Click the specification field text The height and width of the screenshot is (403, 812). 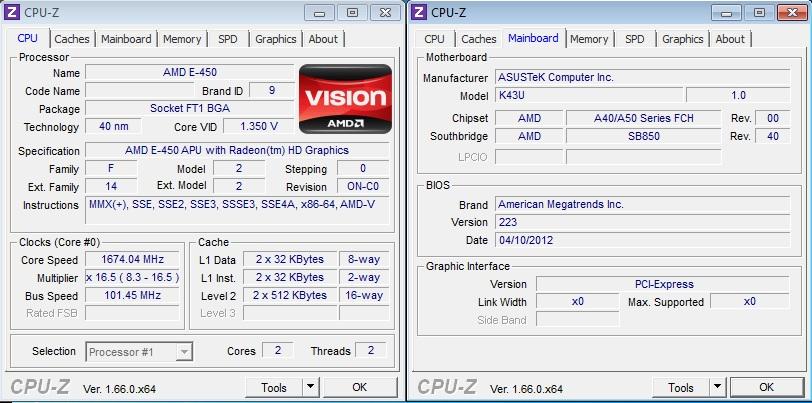click(237, 150)
